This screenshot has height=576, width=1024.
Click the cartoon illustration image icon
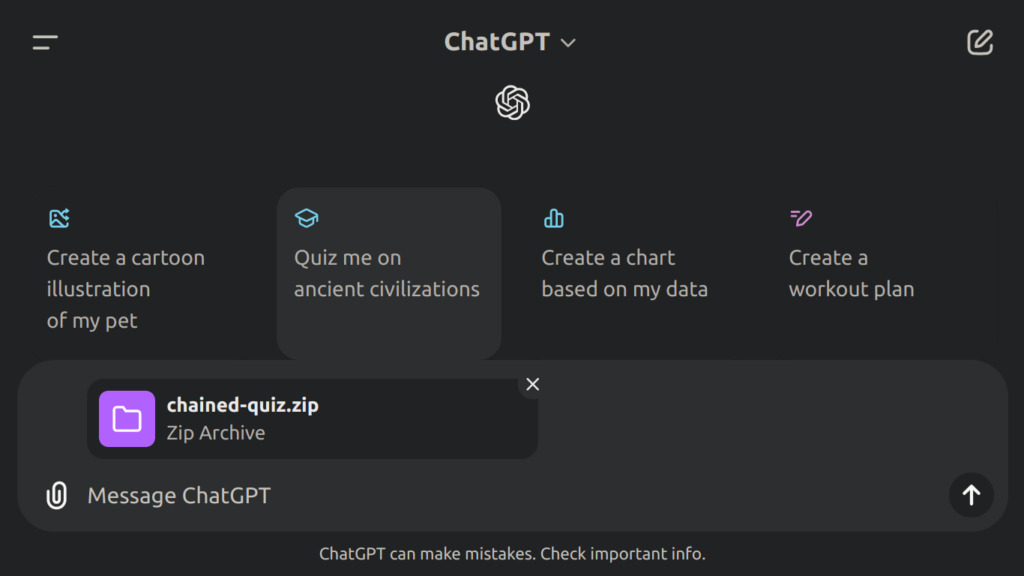(x=59, y=218)
